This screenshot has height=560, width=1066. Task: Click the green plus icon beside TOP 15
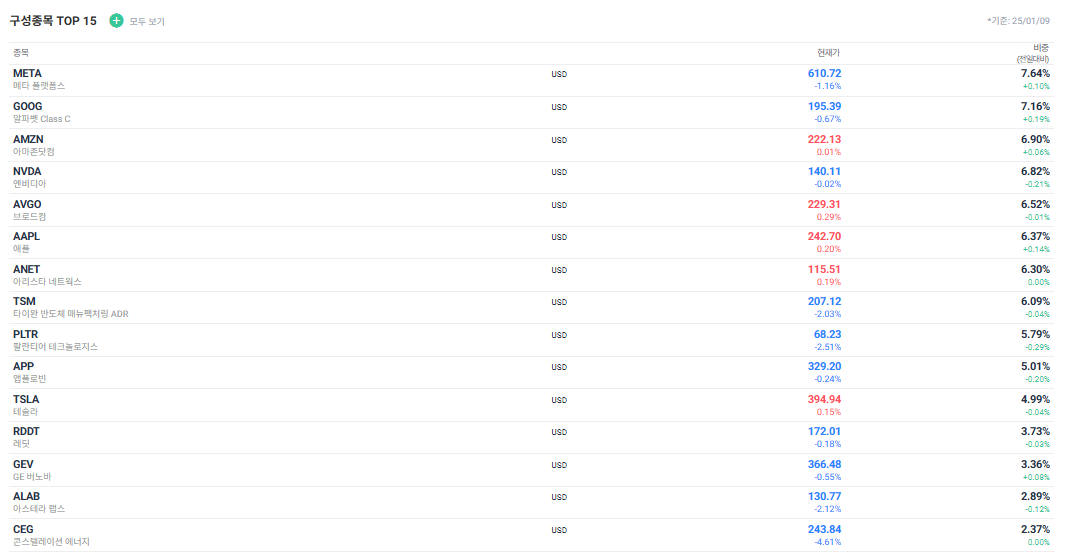[116, 21]
